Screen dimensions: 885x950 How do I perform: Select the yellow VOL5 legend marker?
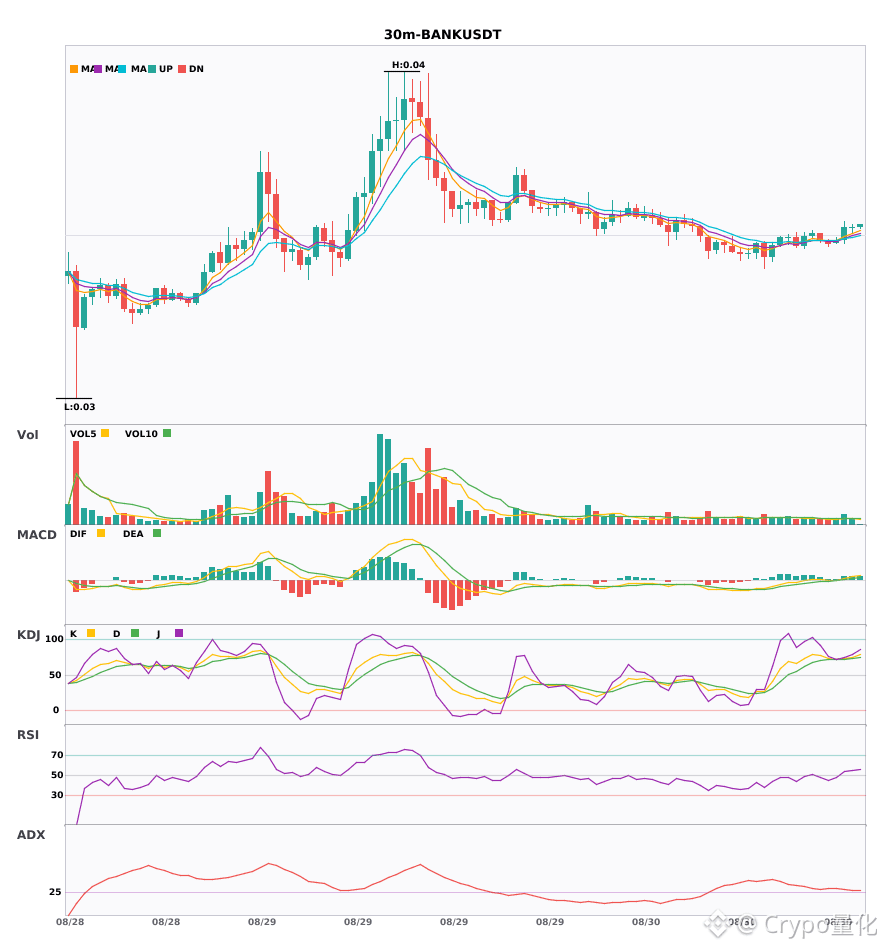(x=105, y=433)
